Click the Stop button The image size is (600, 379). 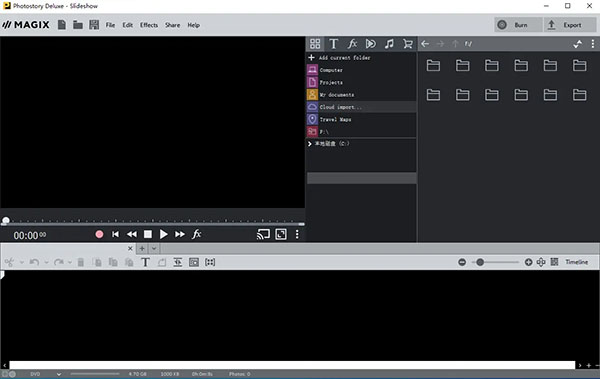coord(148,234)
